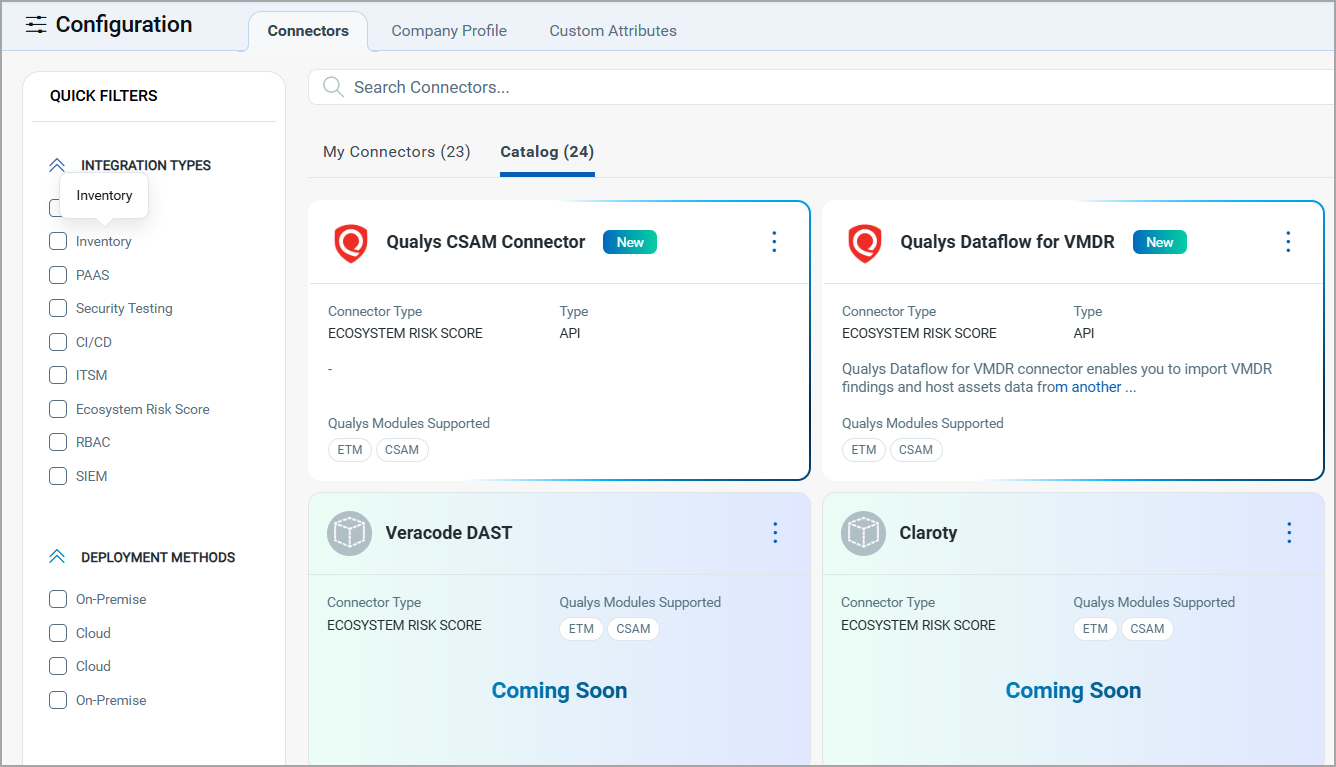The width and height of the screenshot is (1336, 767).
Task: Tick the Ecosystem Risk Score checkbox
Action: [x=58, y=409]
